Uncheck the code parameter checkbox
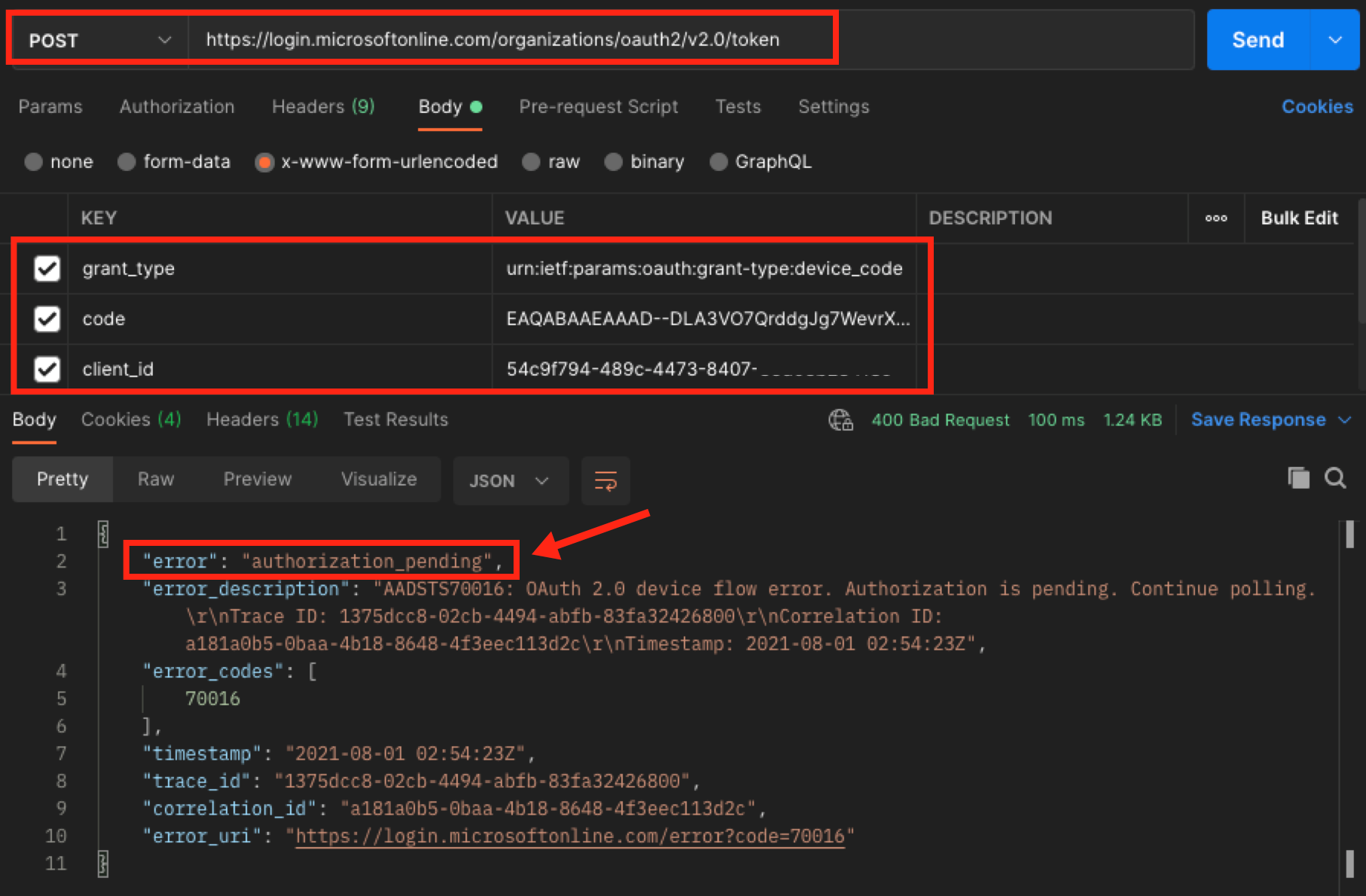The width and height of the screenshot is (1366, 896). pos(47,318)
